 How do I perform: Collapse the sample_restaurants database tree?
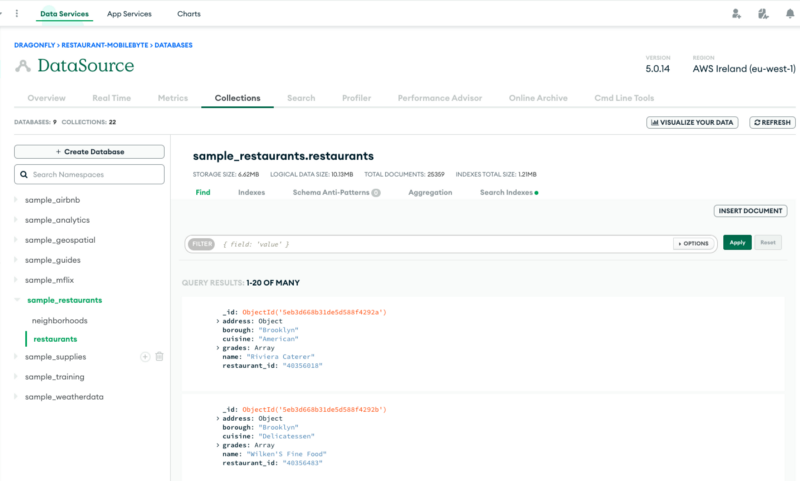[x=15, y=300]
